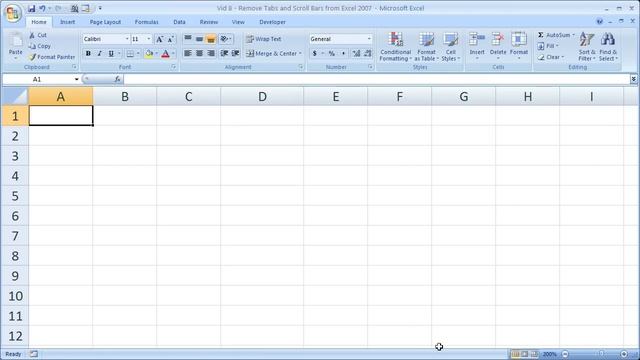Screen dimensions: 640x360
Task: Adjust the zoom slider handle
Action: tap(601, 354)
